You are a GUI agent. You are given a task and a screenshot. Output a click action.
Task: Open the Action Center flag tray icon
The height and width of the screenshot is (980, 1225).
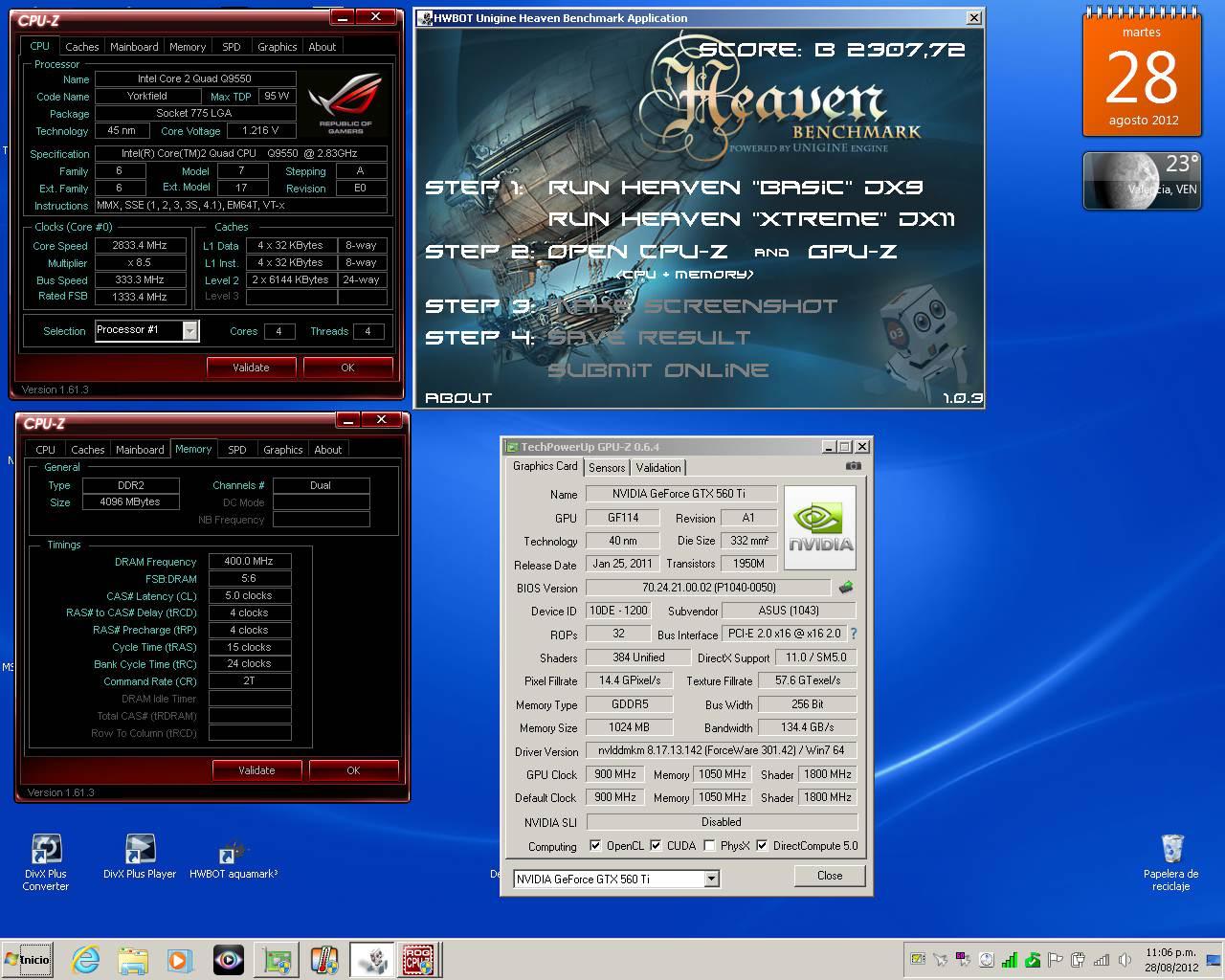click(1056, 959)
